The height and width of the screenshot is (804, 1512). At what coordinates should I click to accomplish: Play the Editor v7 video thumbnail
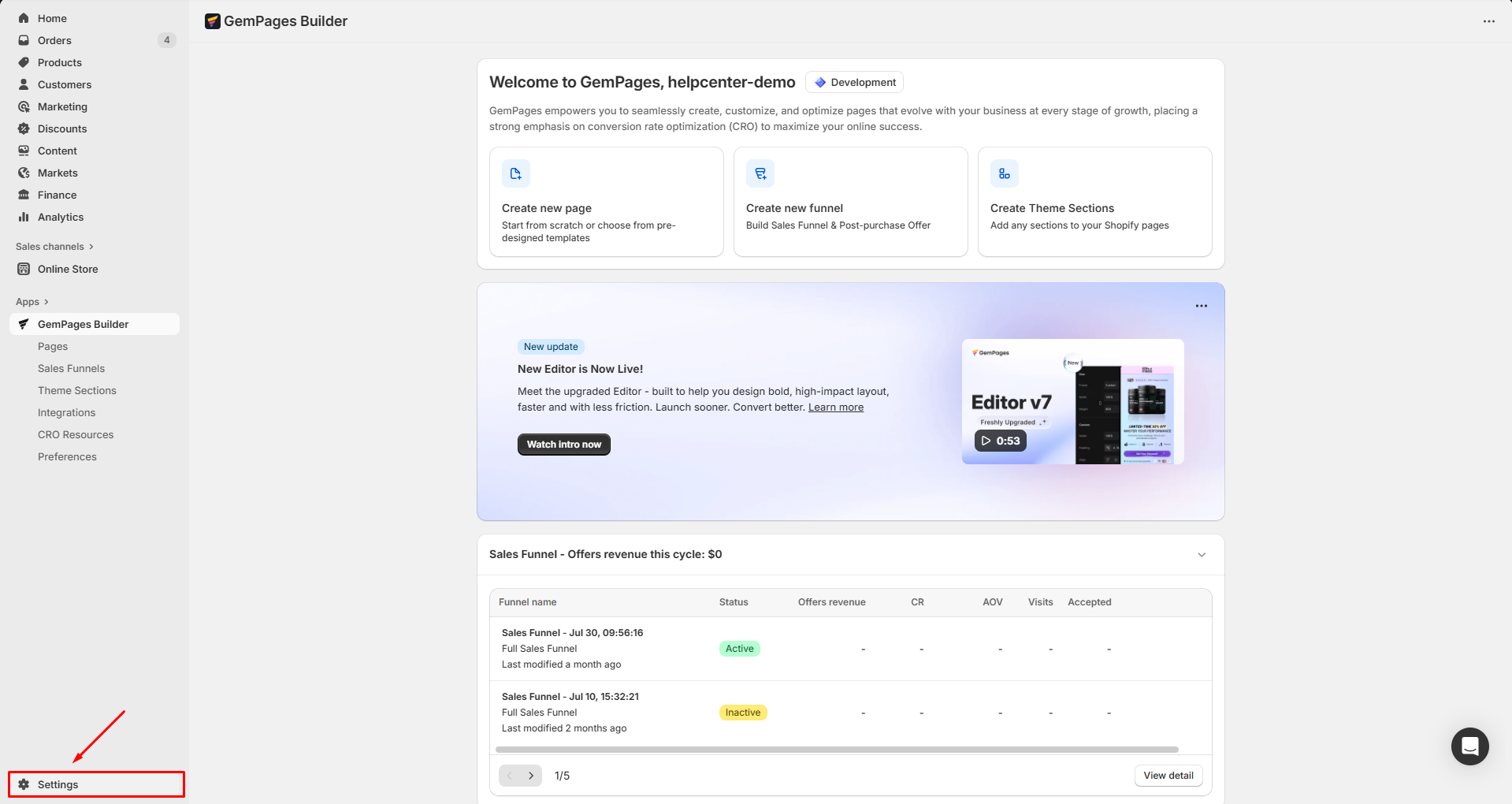pos(1000,441)
